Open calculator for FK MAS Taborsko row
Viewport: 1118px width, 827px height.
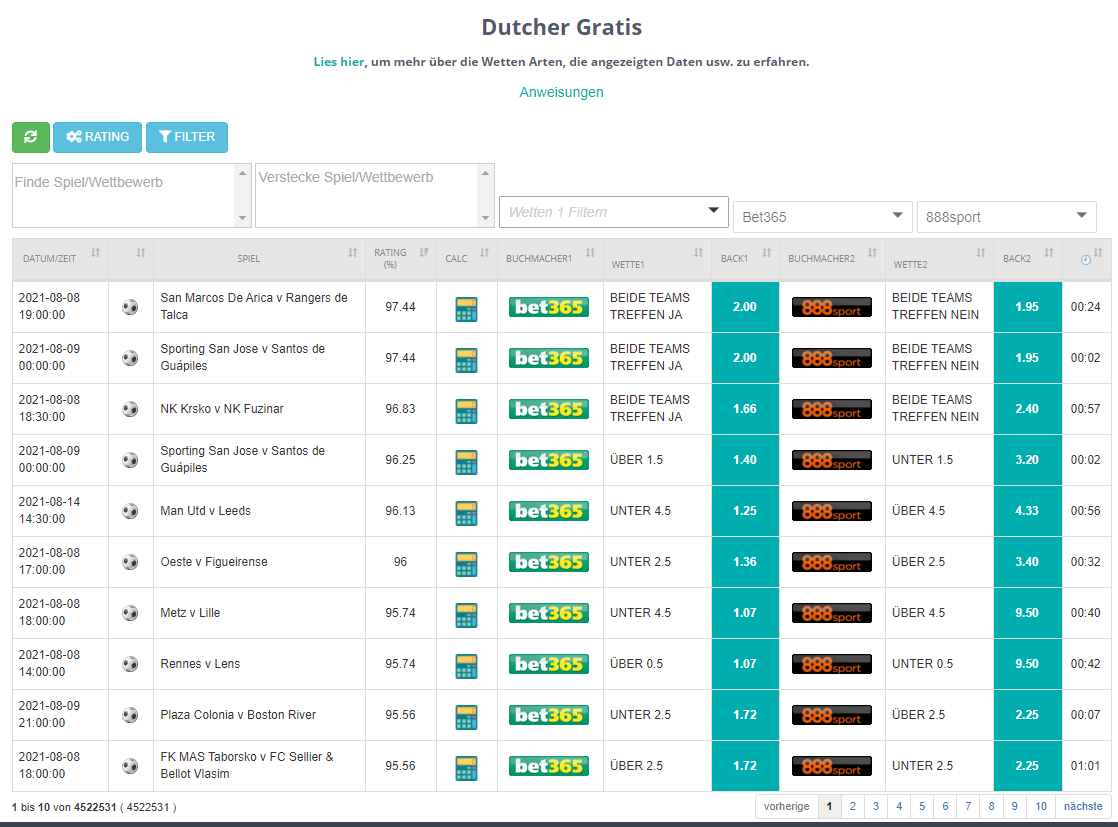coord(466,768)
